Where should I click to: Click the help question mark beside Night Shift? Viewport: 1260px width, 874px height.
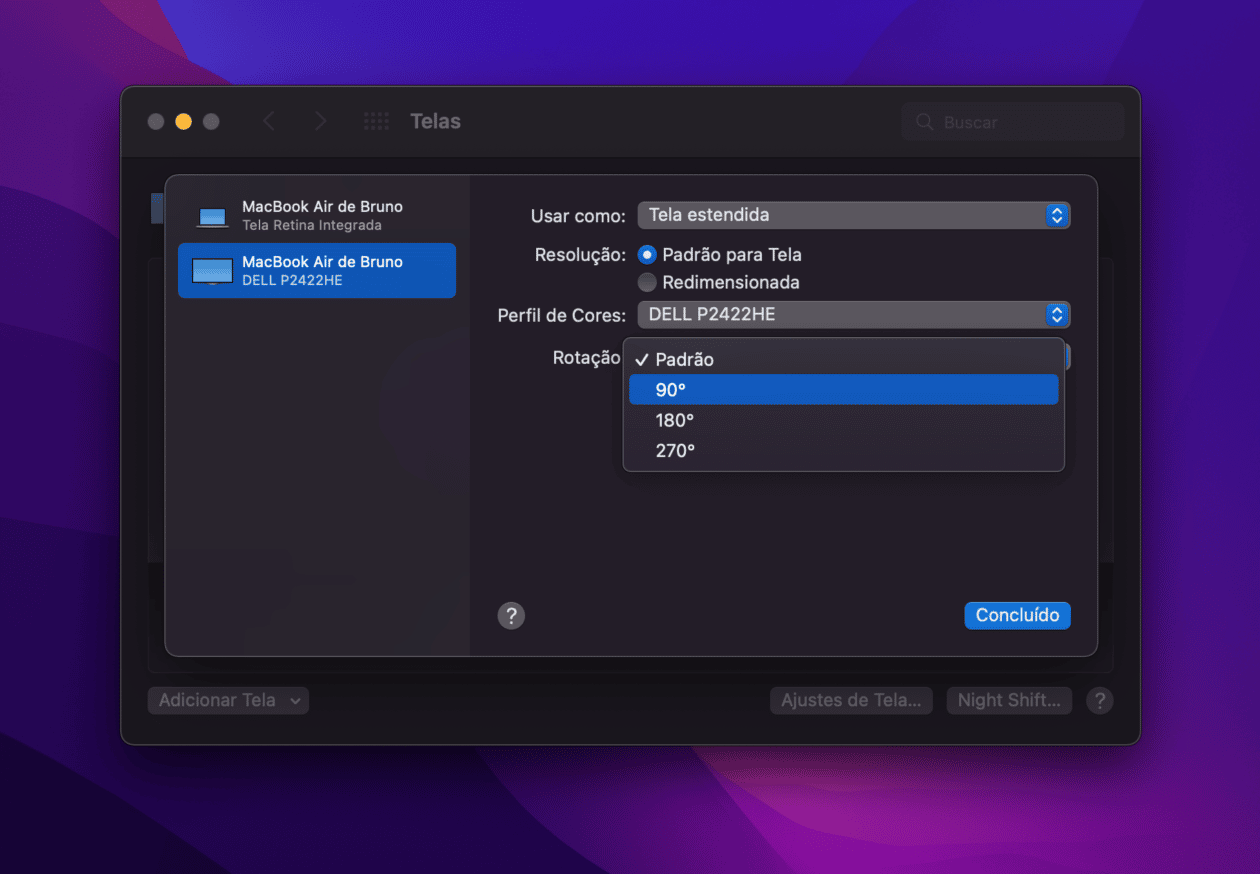coord(1099,700)
